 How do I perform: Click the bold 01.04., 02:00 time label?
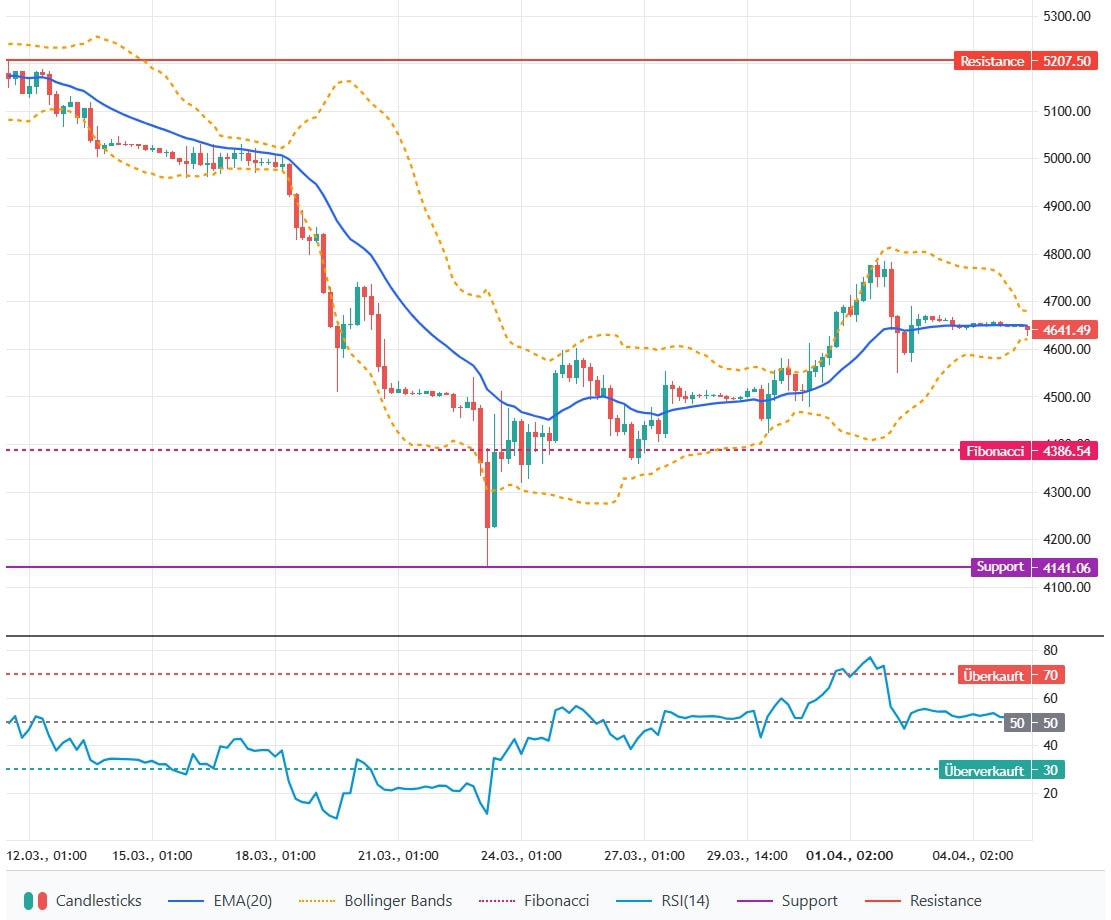[x=850, y=856]
